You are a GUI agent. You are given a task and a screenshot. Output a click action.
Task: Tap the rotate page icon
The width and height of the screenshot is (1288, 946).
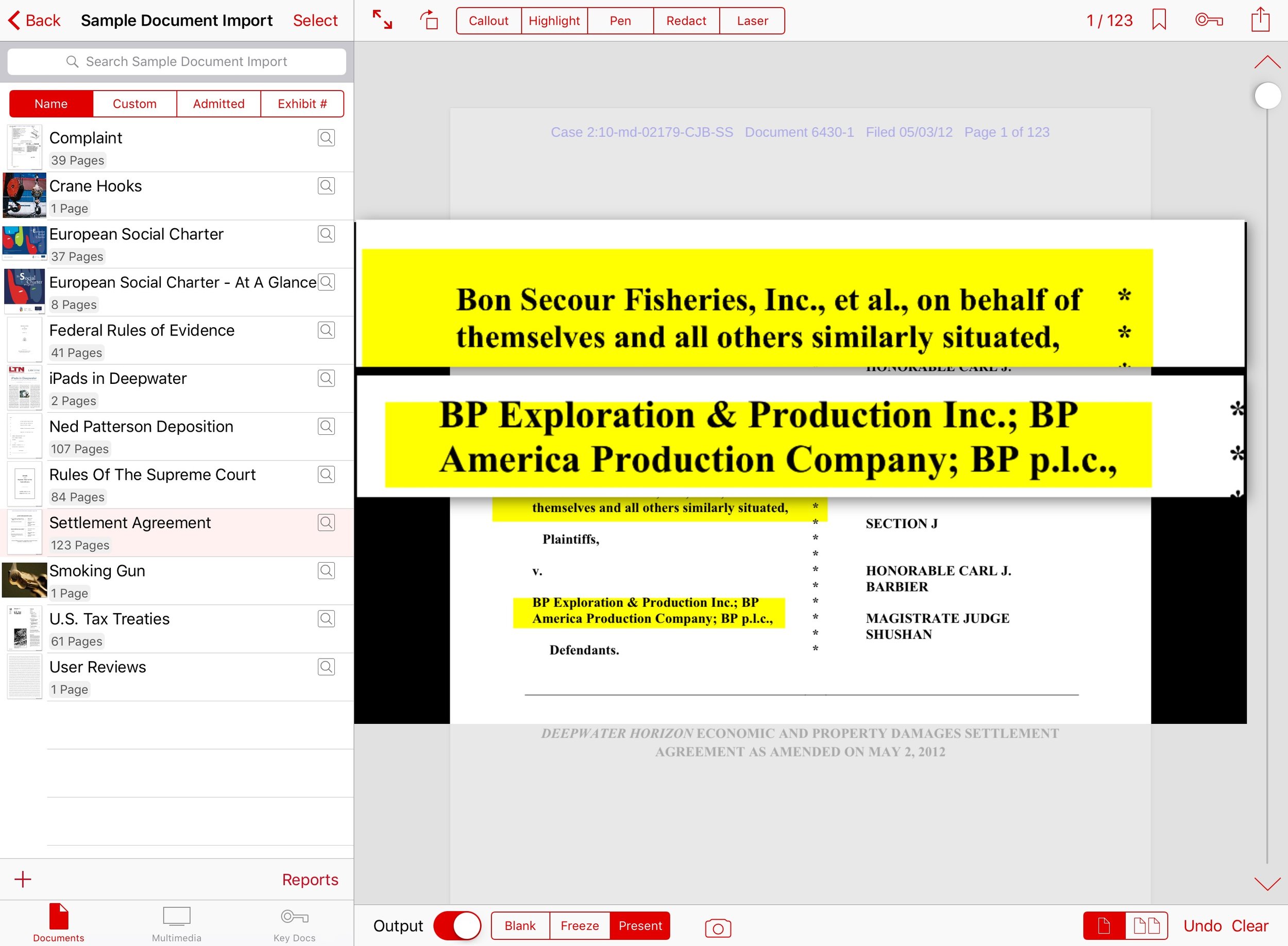click(x=429, y=20)
